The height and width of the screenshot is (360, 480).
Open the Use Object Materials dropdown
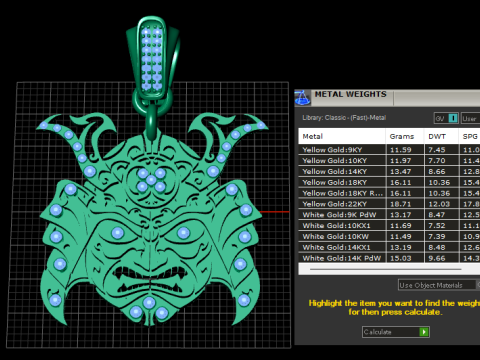coord(439,285)
